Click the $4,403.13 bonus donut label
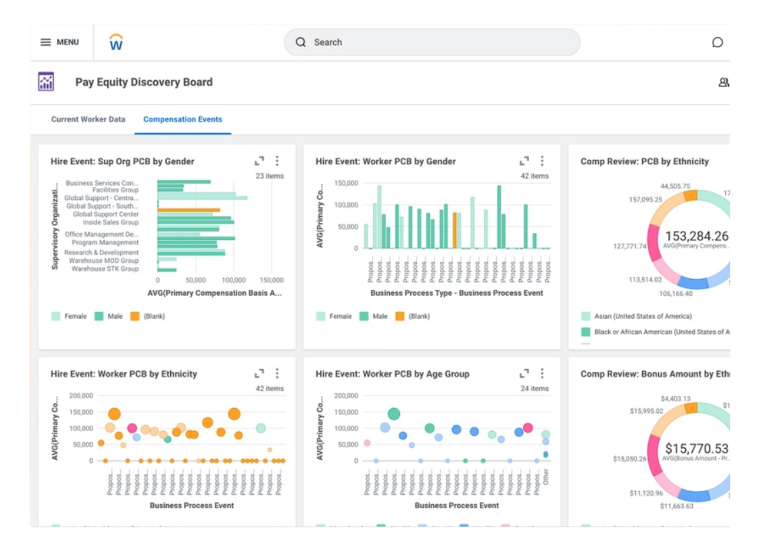The height and width of the screenshot is (554, 778). click(675, 398)
